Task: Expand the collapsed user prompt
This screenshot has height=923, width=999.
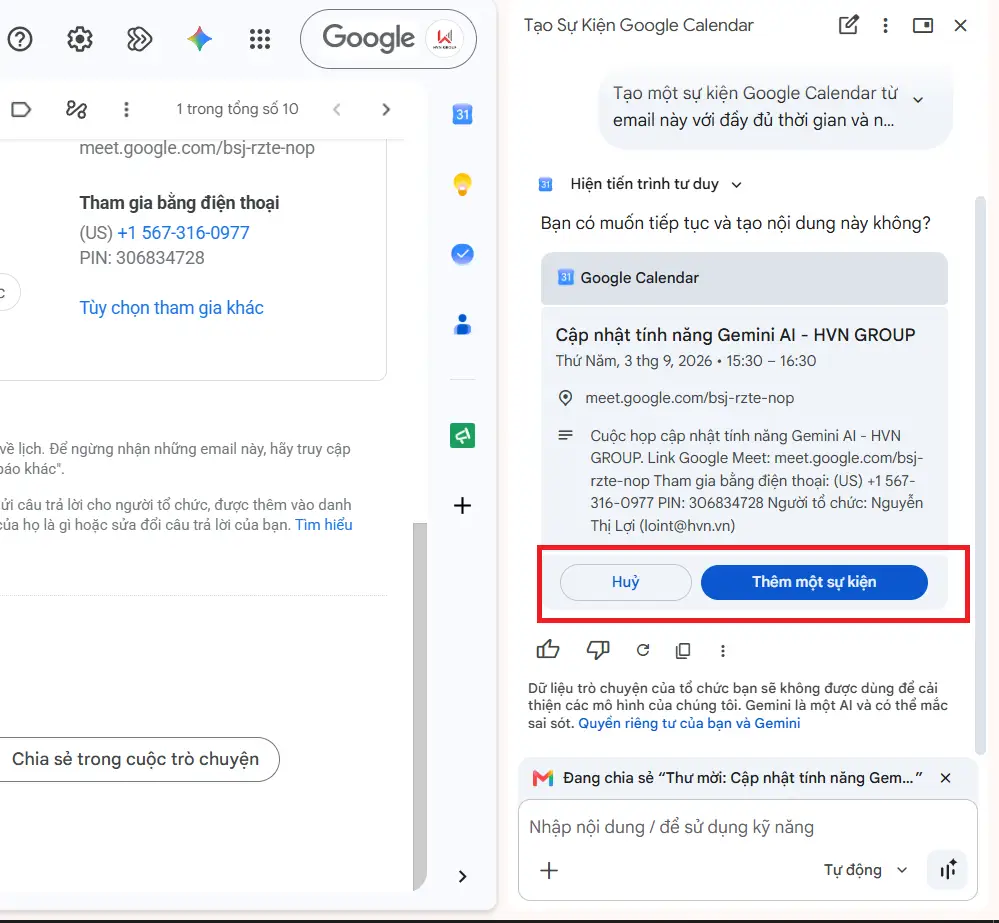Action: click(x=918, y=100)
